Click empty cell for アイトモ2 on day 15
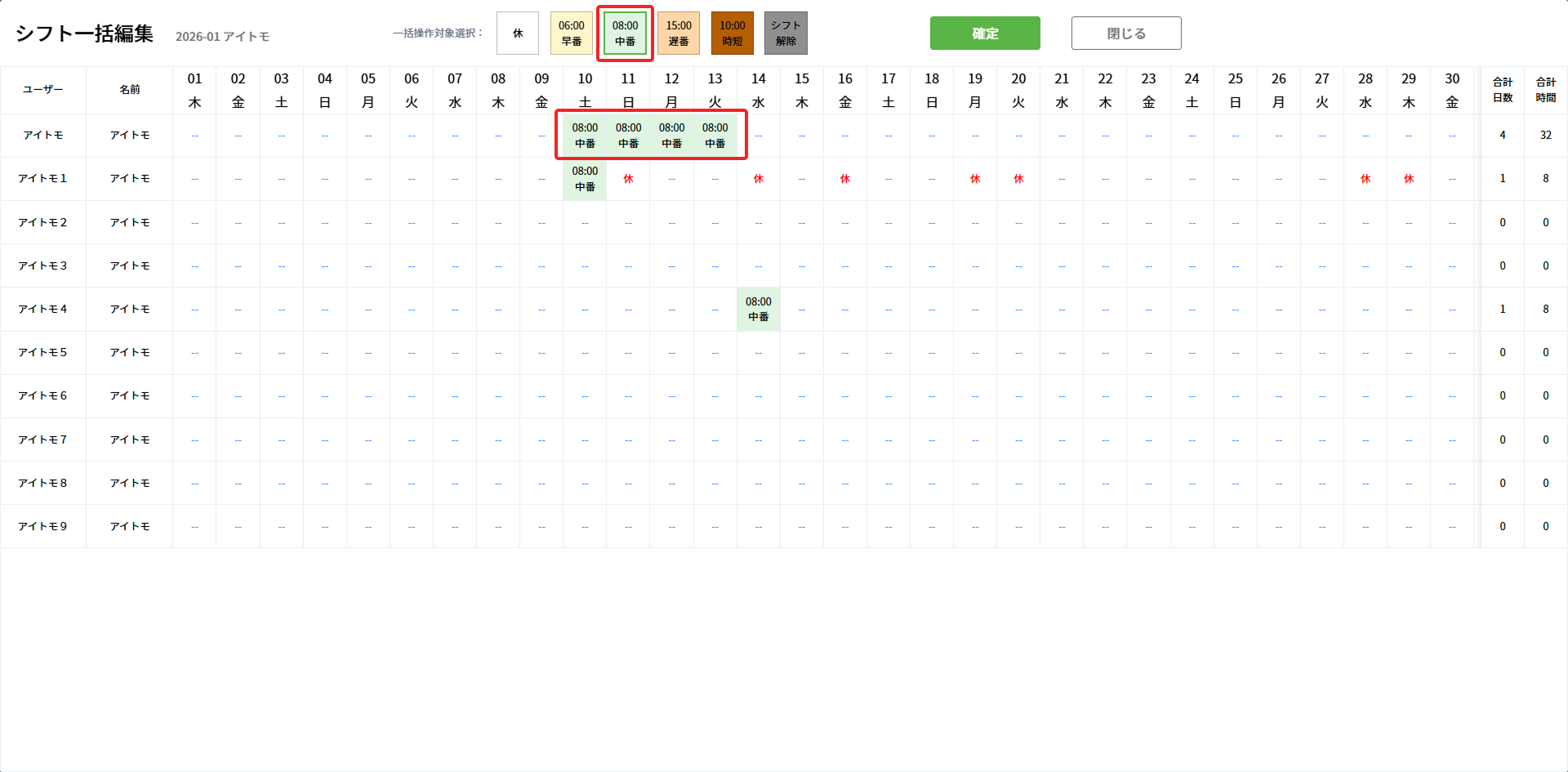The image size is (1568, 772). click(x=802, y=222)
